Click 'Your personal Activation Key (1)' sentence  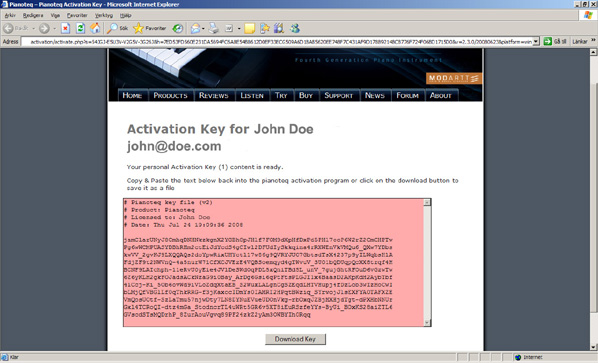click(x=205, y=167)
